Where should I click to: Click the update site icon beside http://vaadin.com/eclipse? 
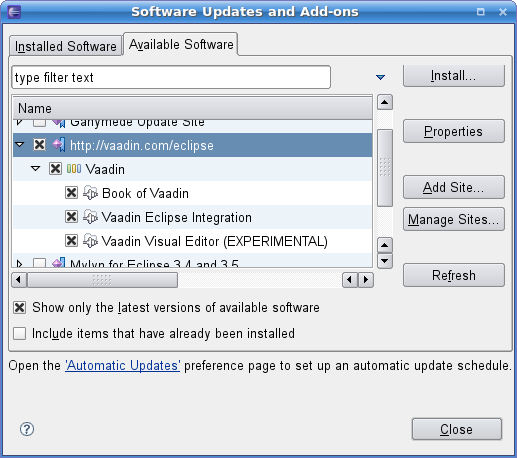(59, 145)
